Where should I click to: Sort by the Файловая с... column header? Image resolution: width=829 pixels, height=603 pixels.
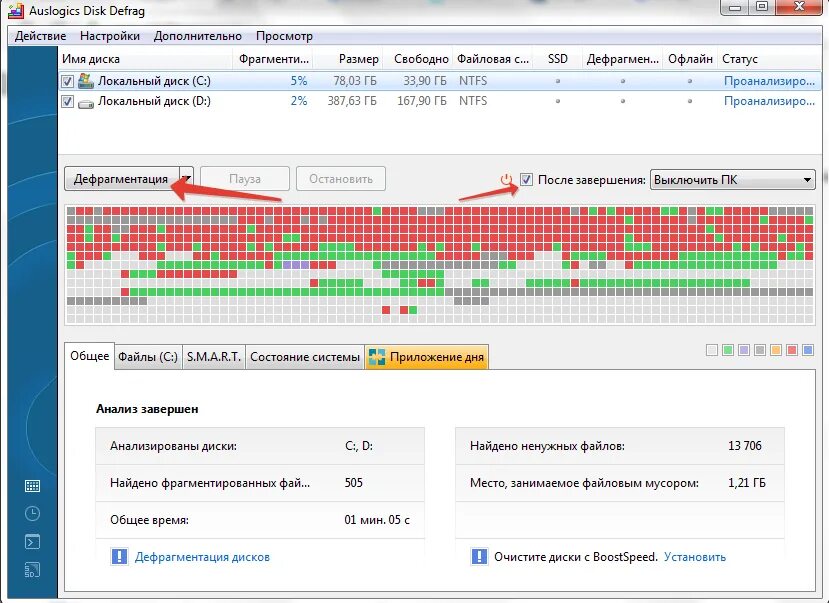(493, 59)
